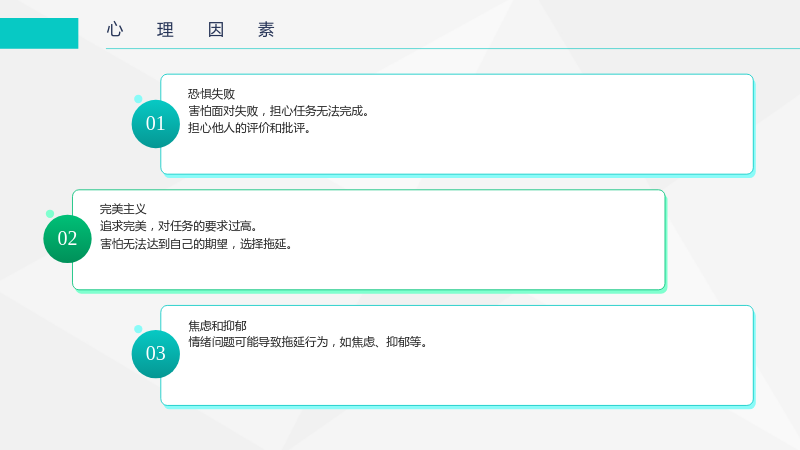The height and width of the screenshot is (450, 800).
Task: Click the 03 numbered circle badge
Action: pyautogui.click(x=156, y=354)
